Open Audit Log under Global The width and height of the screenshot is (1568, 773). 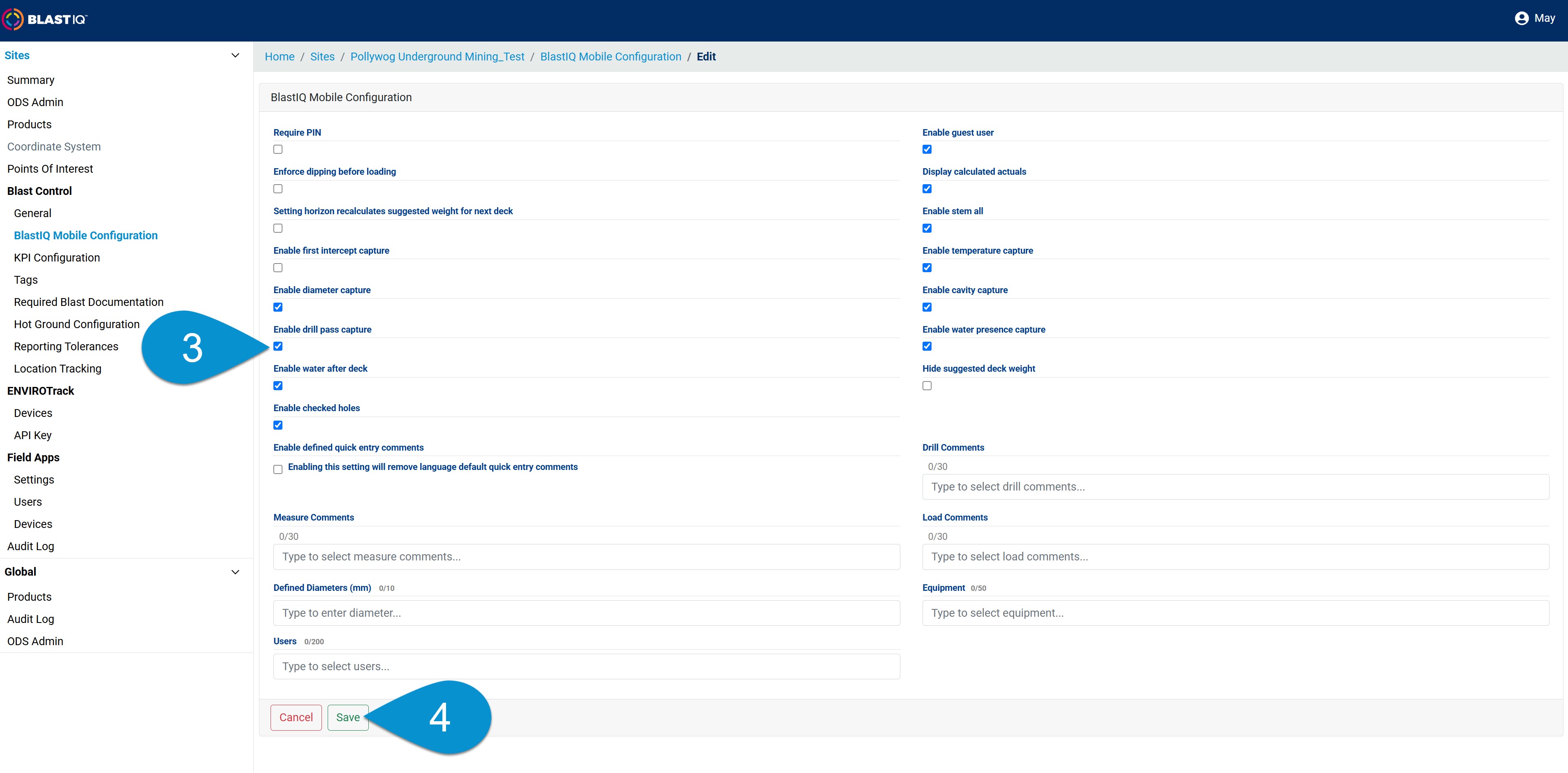click(30, 619)
